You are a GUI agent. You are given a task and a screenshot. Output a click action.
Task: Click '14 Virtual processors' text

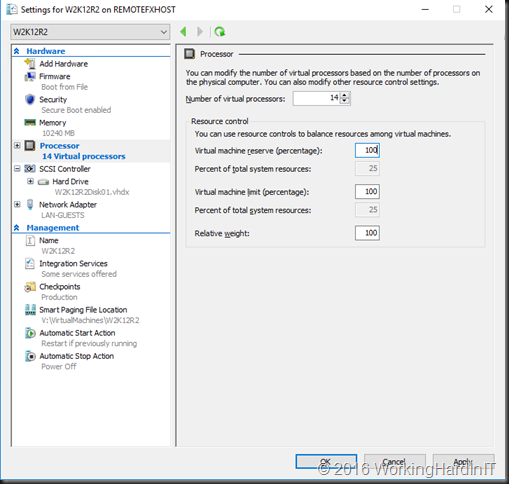(x=84, y=156)
